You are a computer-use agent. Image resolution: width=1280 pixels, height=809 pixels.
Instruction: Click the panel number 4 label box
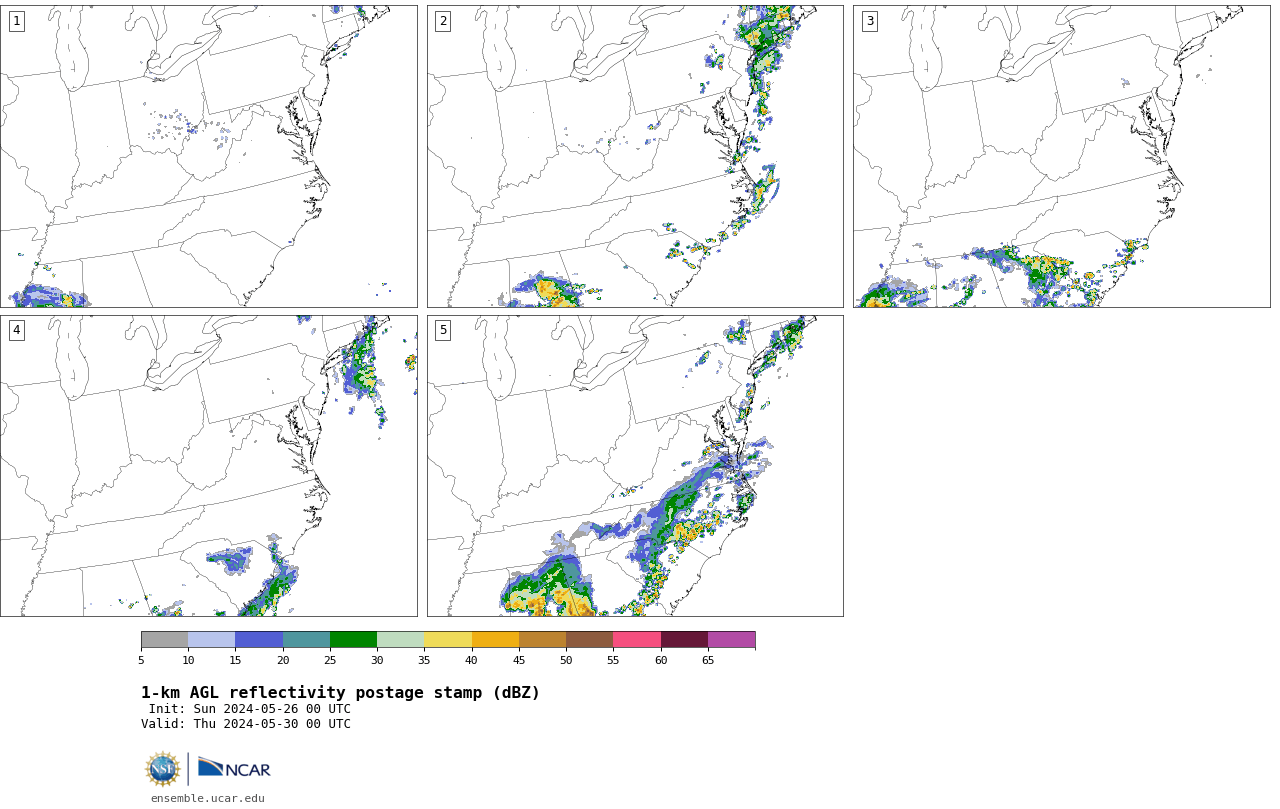click(16, 330)
